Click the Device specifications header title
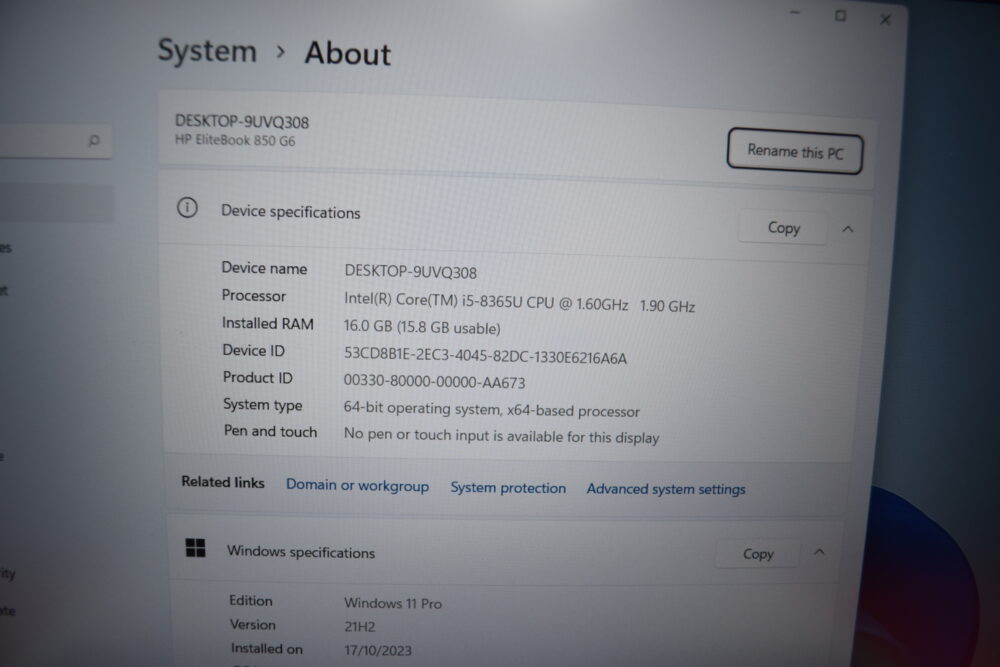Screen dimensions: 1000x667 [291, 212]
